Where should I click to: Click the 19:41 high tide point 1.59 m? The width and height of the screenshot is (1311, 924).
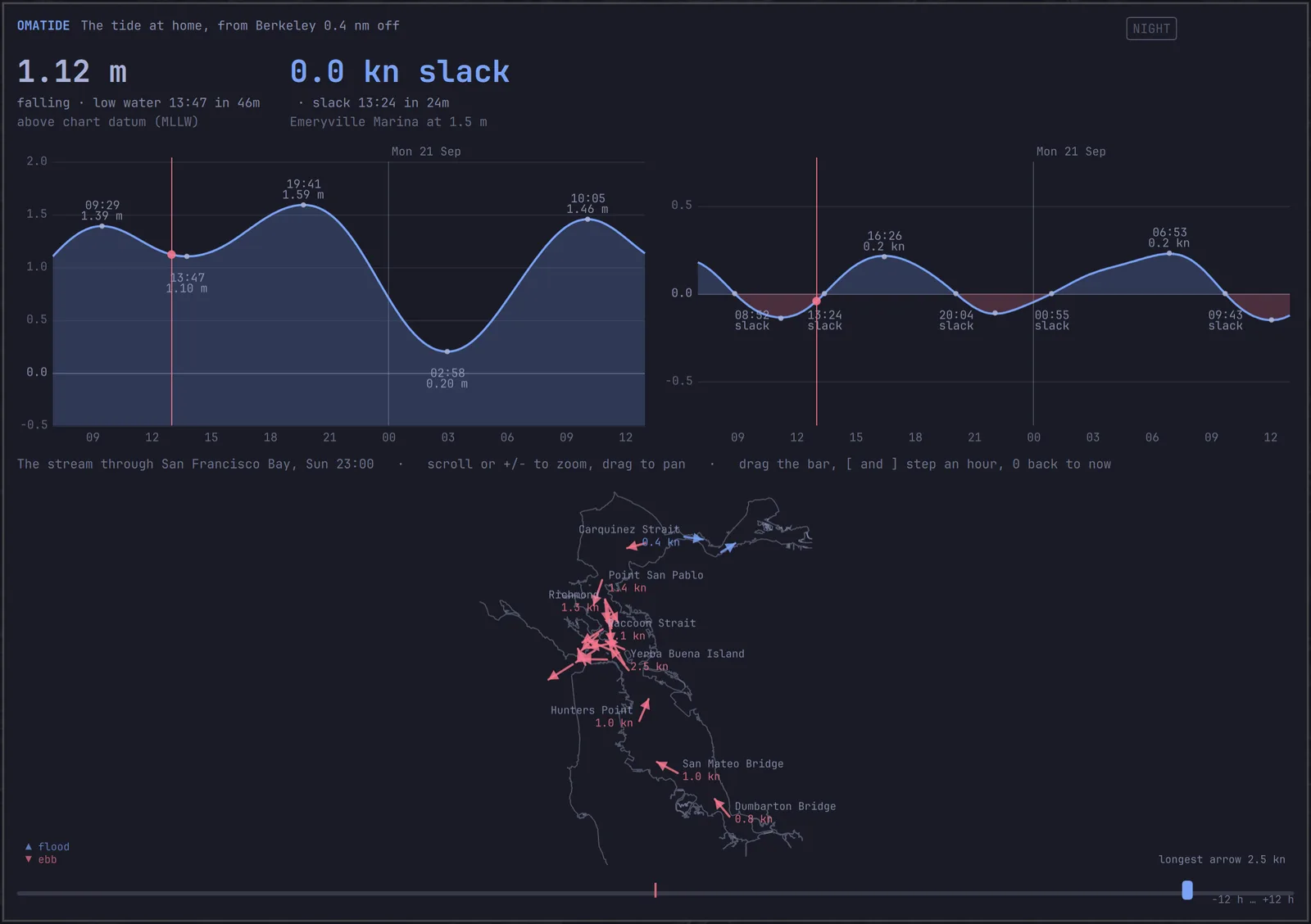[x=304, y=205]
